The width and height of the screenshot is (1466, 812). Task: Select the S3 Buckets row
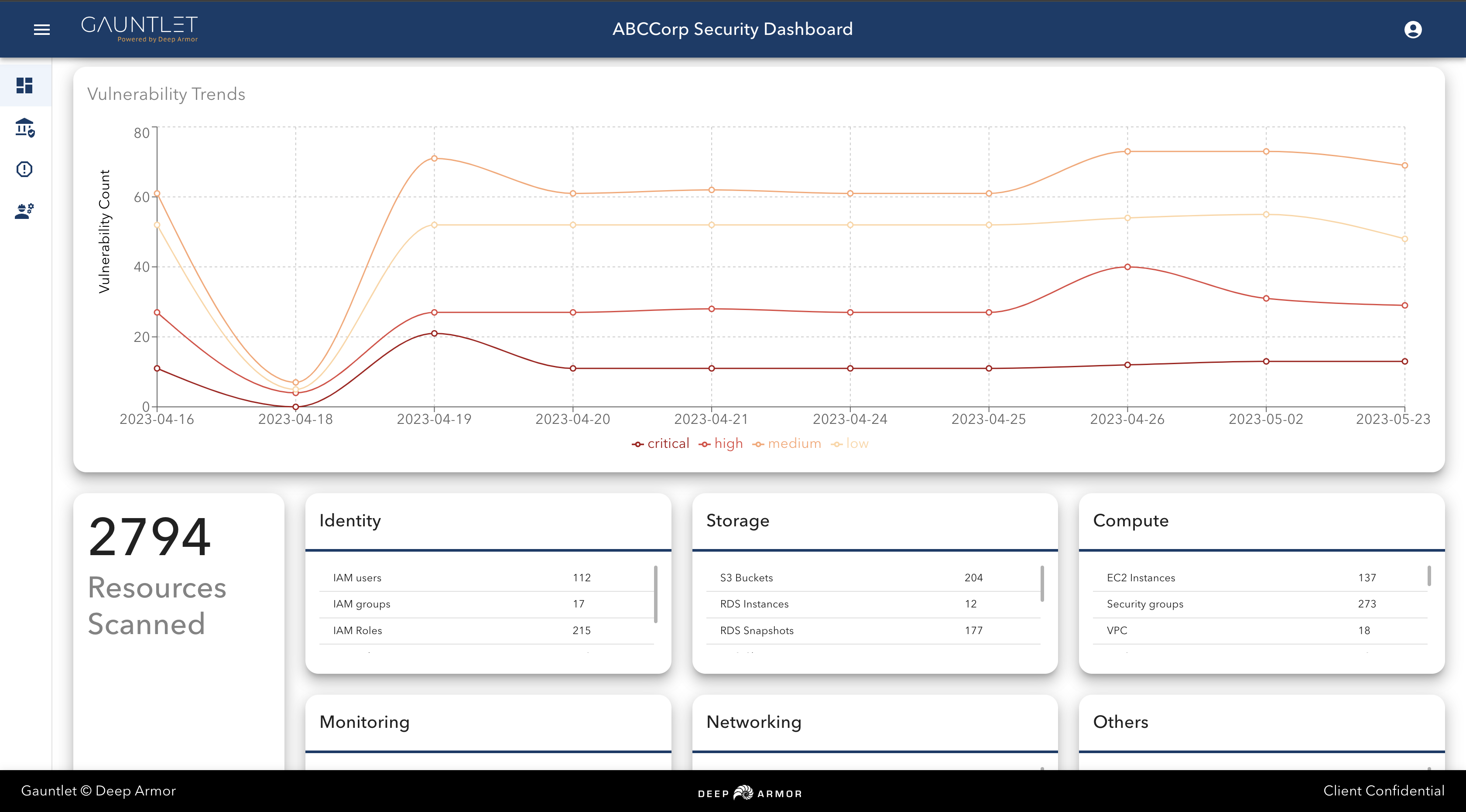873,578
